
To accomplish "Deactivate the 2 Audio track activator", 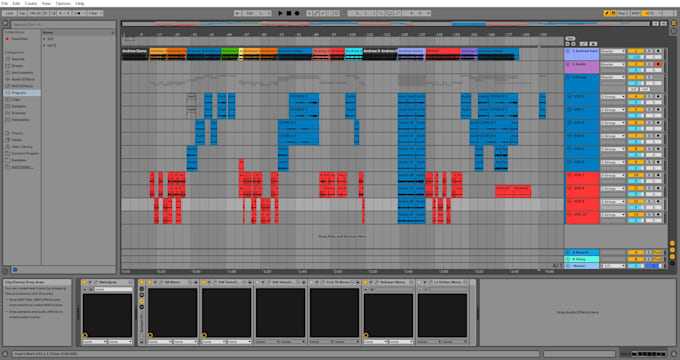I will pyautogui.click(x=636, y=64).
